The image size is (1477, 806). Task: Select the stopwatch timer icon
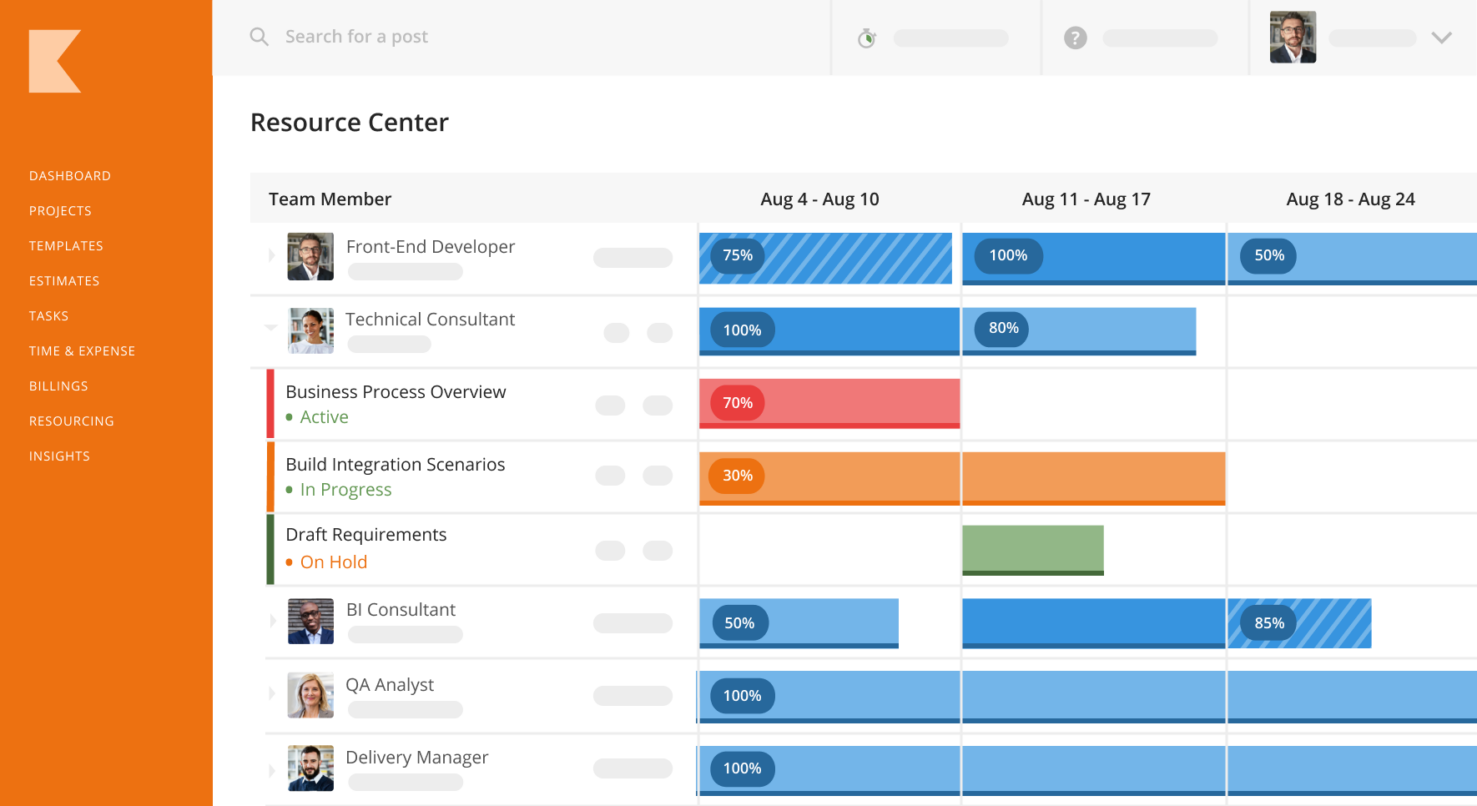coord(866,37)
